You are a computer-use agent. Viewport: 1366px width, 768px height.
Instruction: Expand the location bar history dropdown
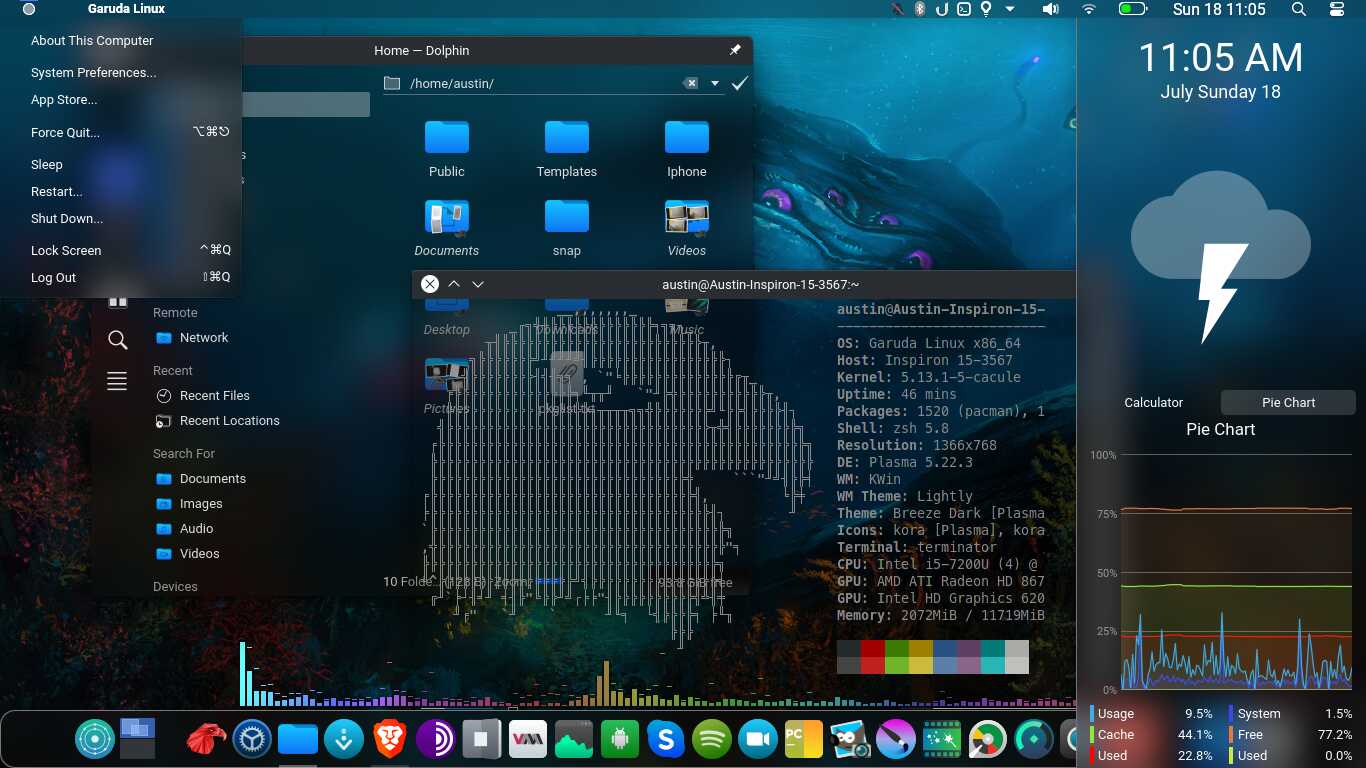[x=715, y=84]
